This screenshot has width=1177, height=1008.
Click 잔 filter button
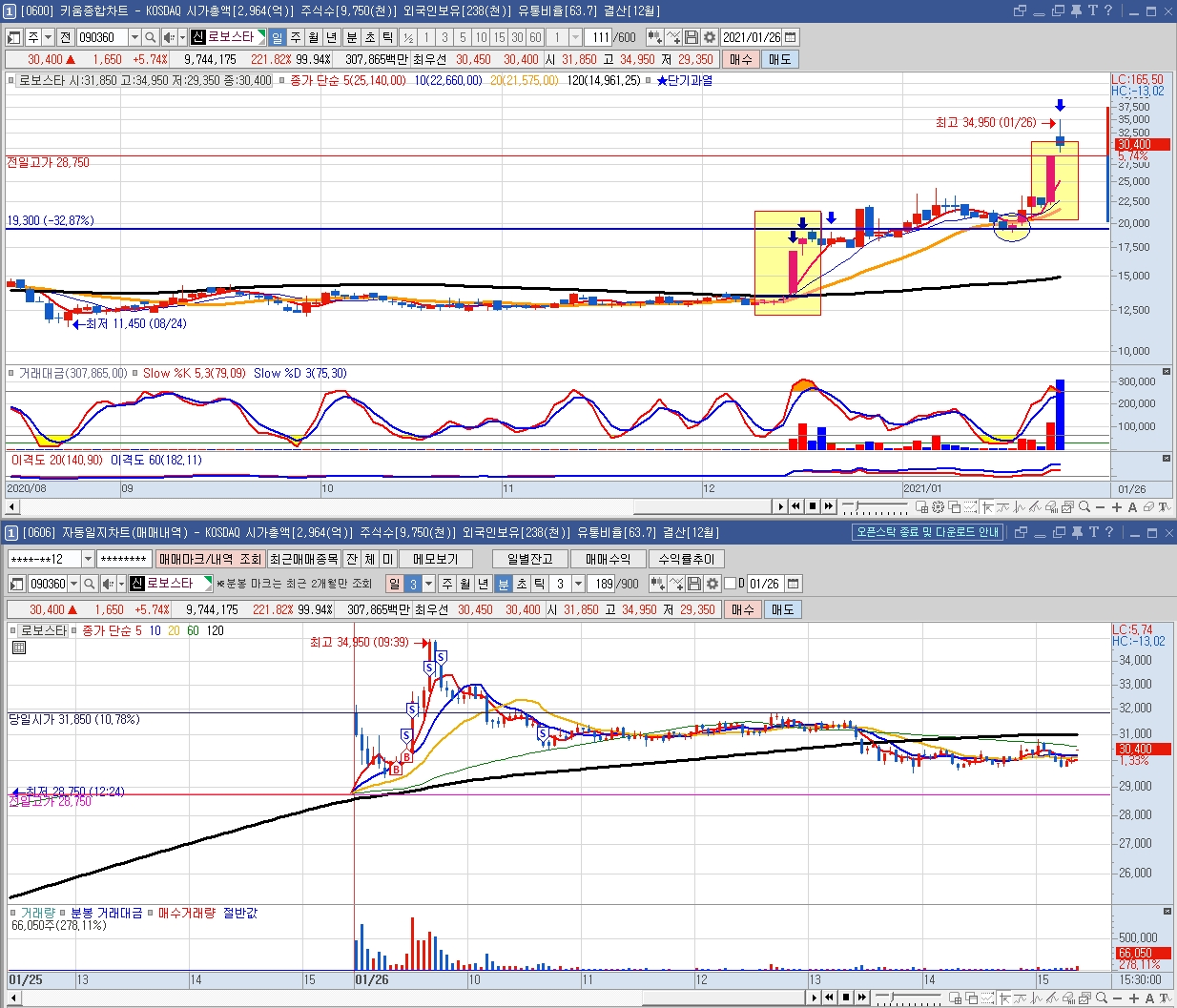[352, 559]
